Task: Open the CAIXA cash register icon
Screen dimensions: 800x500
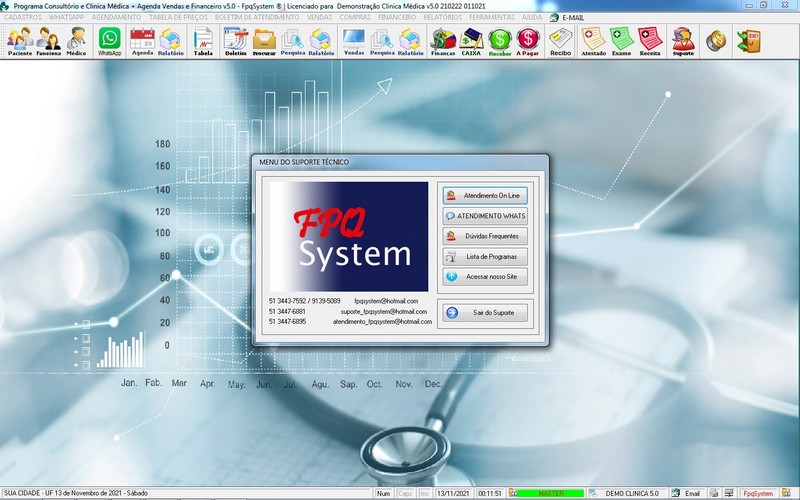Action: (x=471, y=41)
